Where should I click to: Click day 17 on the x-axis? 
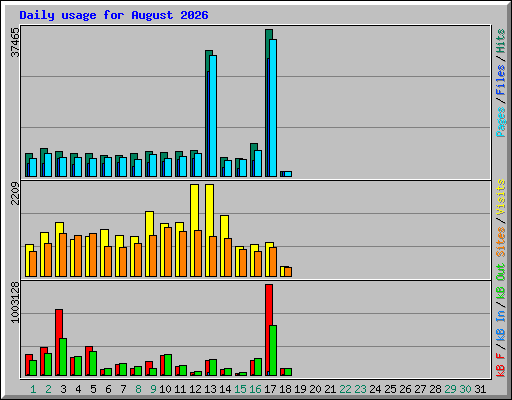[270, 389]
